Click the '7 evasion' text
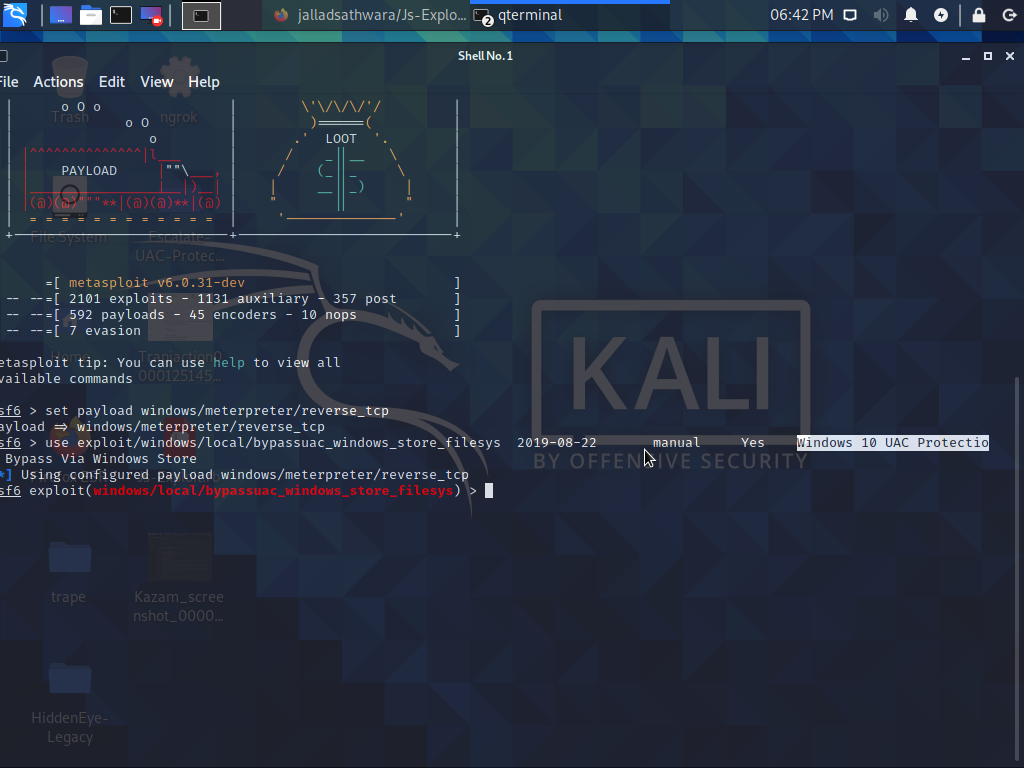This screenshot has height=768, width=1024. coord(104,330)
